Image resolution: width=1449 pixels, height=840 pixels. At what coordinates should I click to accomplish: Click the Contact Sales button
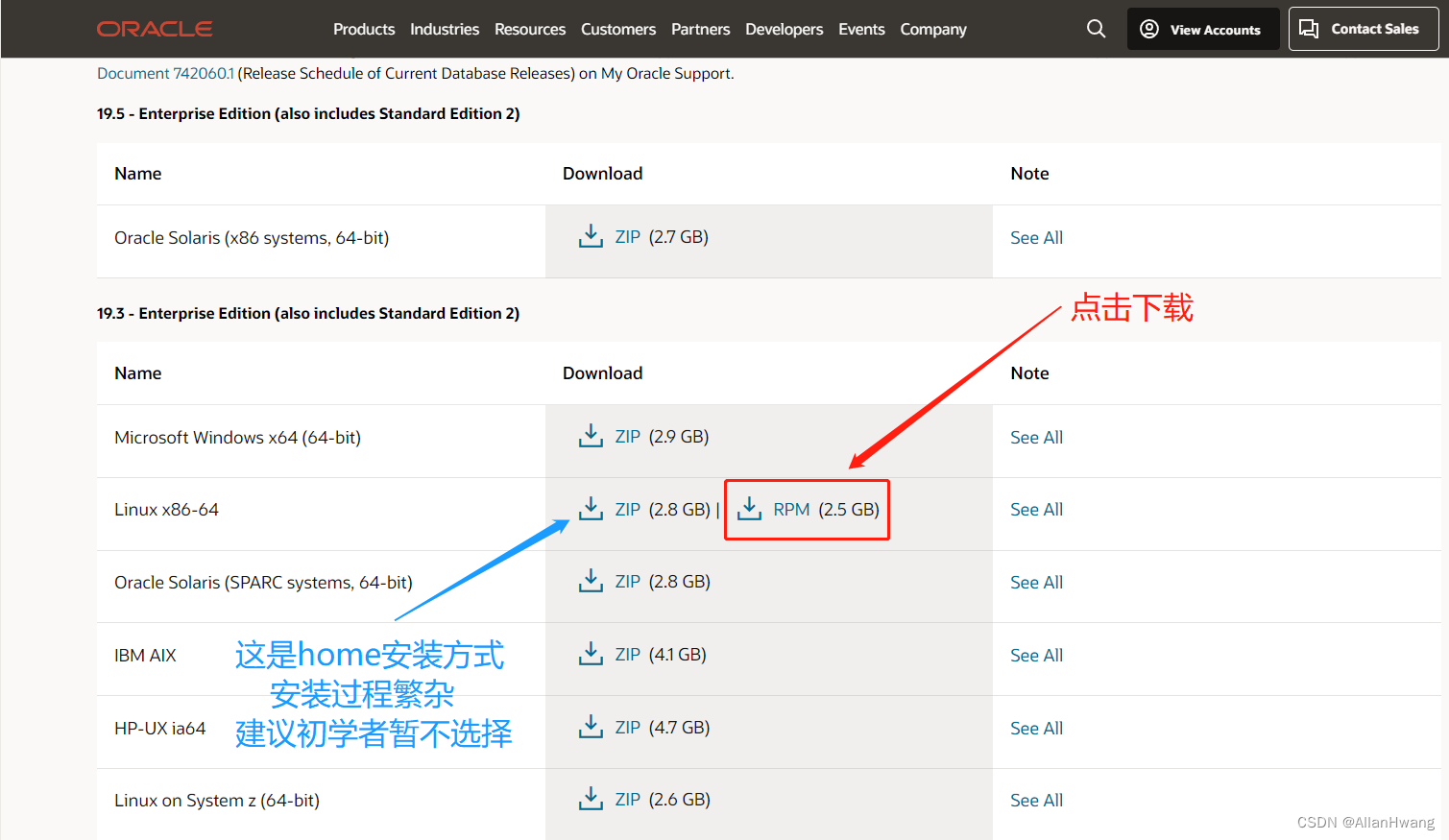pos(1364,29)
